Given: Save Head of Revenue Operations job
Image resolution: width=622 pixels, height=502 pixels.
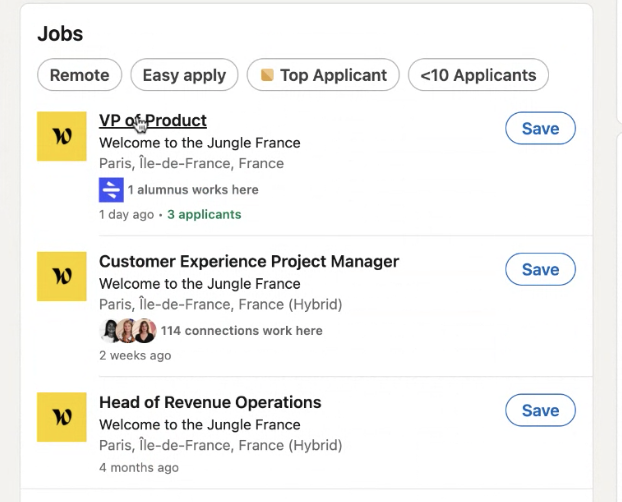Looking at the screenshot, I should click(x=540, y=410).
